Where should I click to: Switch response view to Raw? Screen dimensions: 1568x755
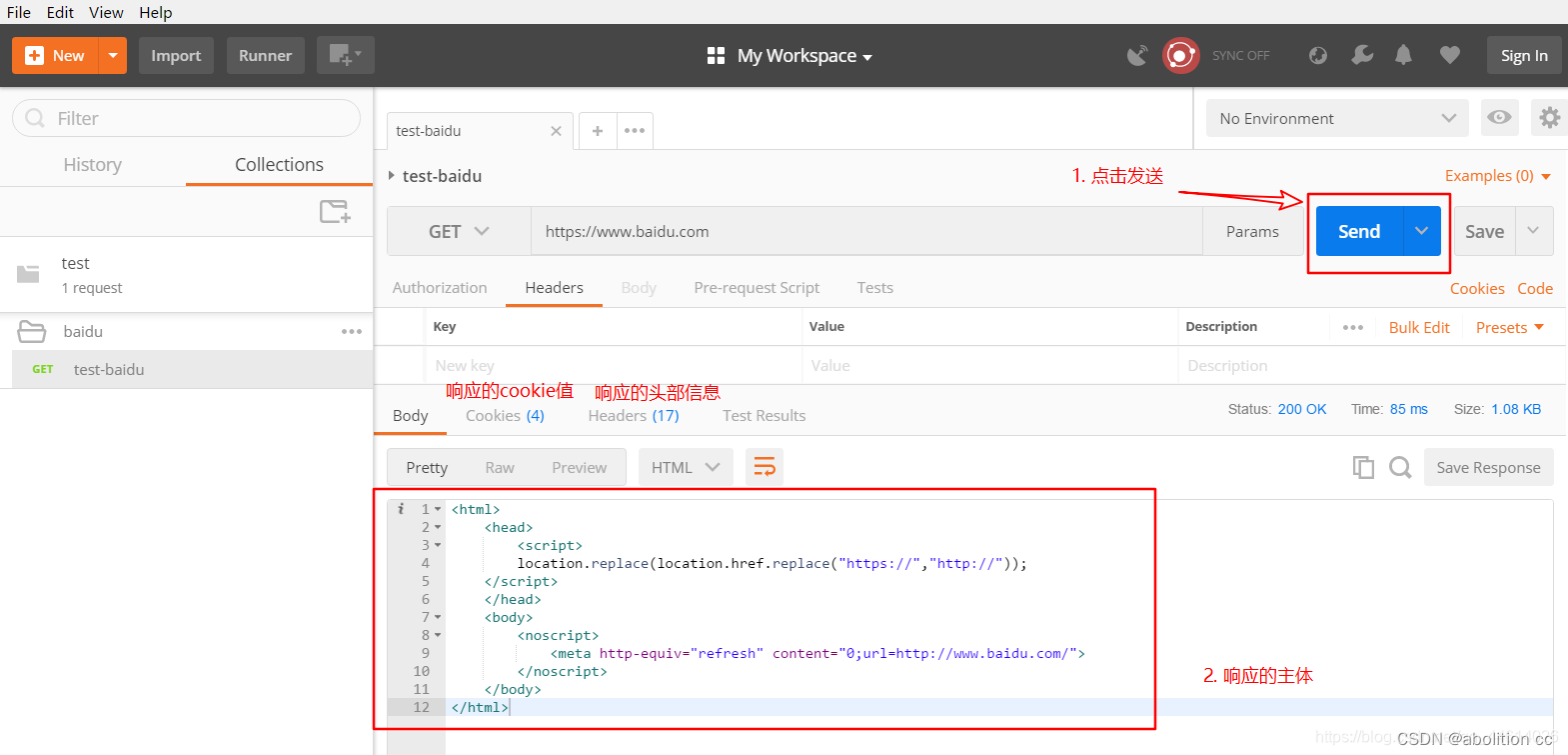coord(500,467)
